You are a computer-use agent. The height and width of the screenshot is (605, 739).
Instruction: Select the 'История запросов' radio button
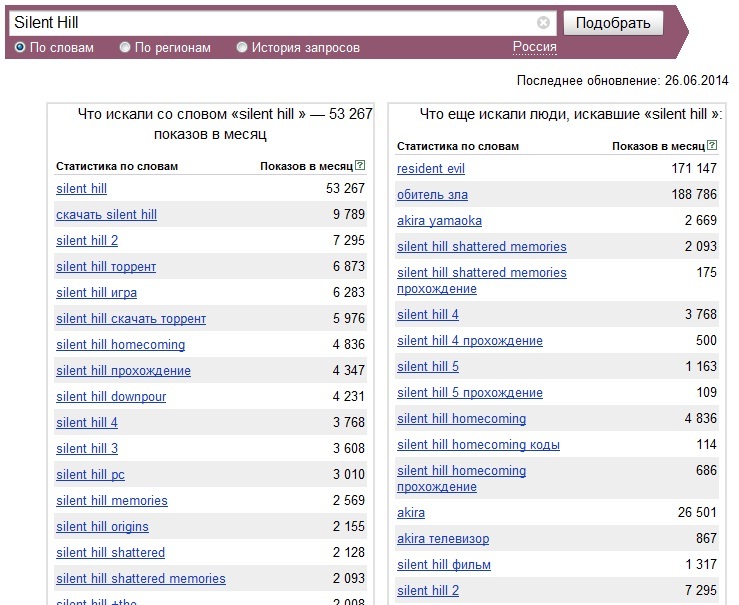point(242,48)
